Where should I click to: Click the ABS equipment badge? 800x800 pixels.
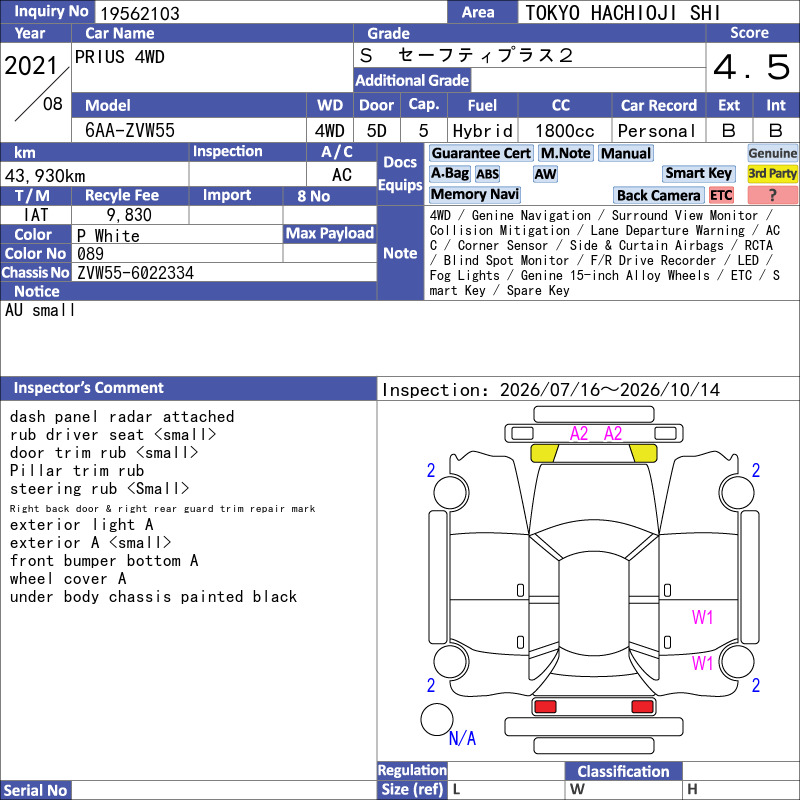(x=487, y=174)
